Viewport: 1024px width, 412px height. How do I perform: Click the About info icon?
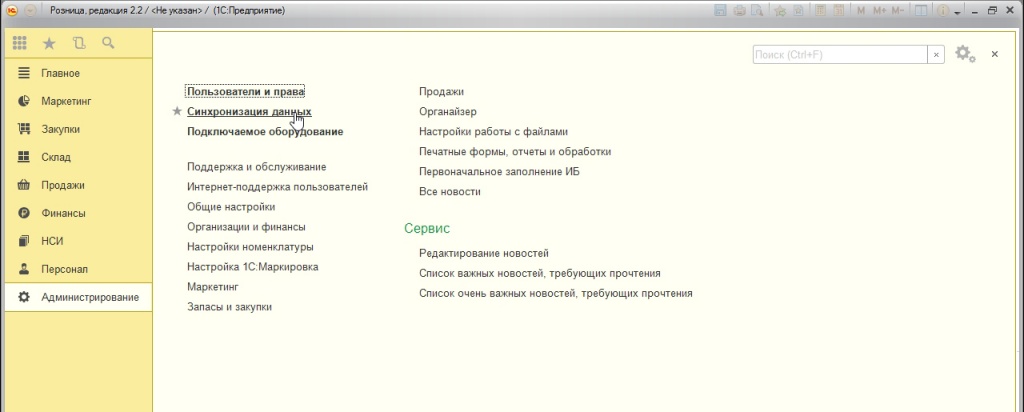[x=942, y=10]
